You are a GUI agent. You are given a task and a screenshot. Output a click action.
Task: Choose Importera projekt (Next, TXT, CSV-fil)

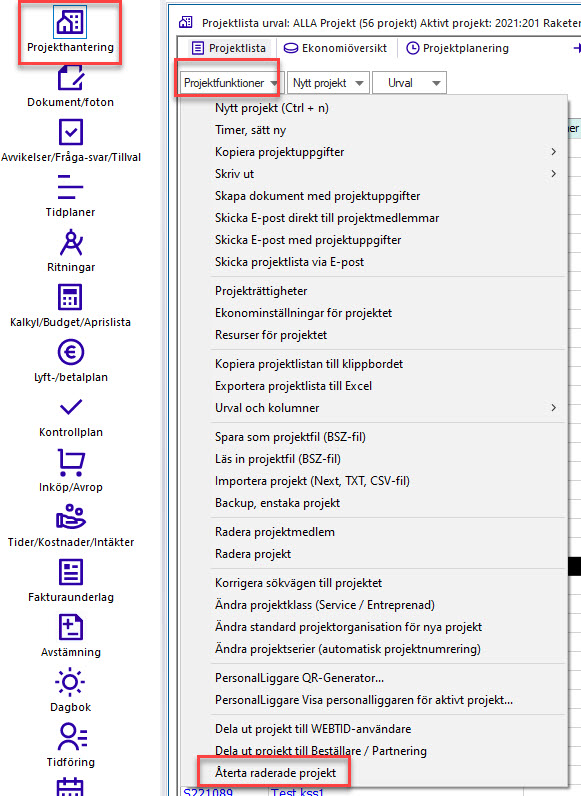(x=312, y=481)
